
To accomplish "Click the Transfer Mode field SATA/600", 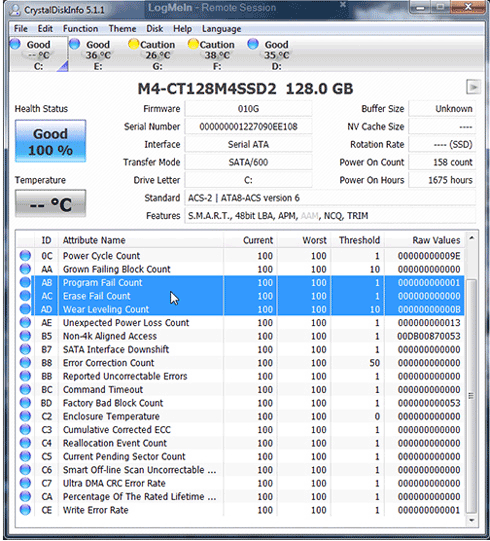I will (248, 162).
